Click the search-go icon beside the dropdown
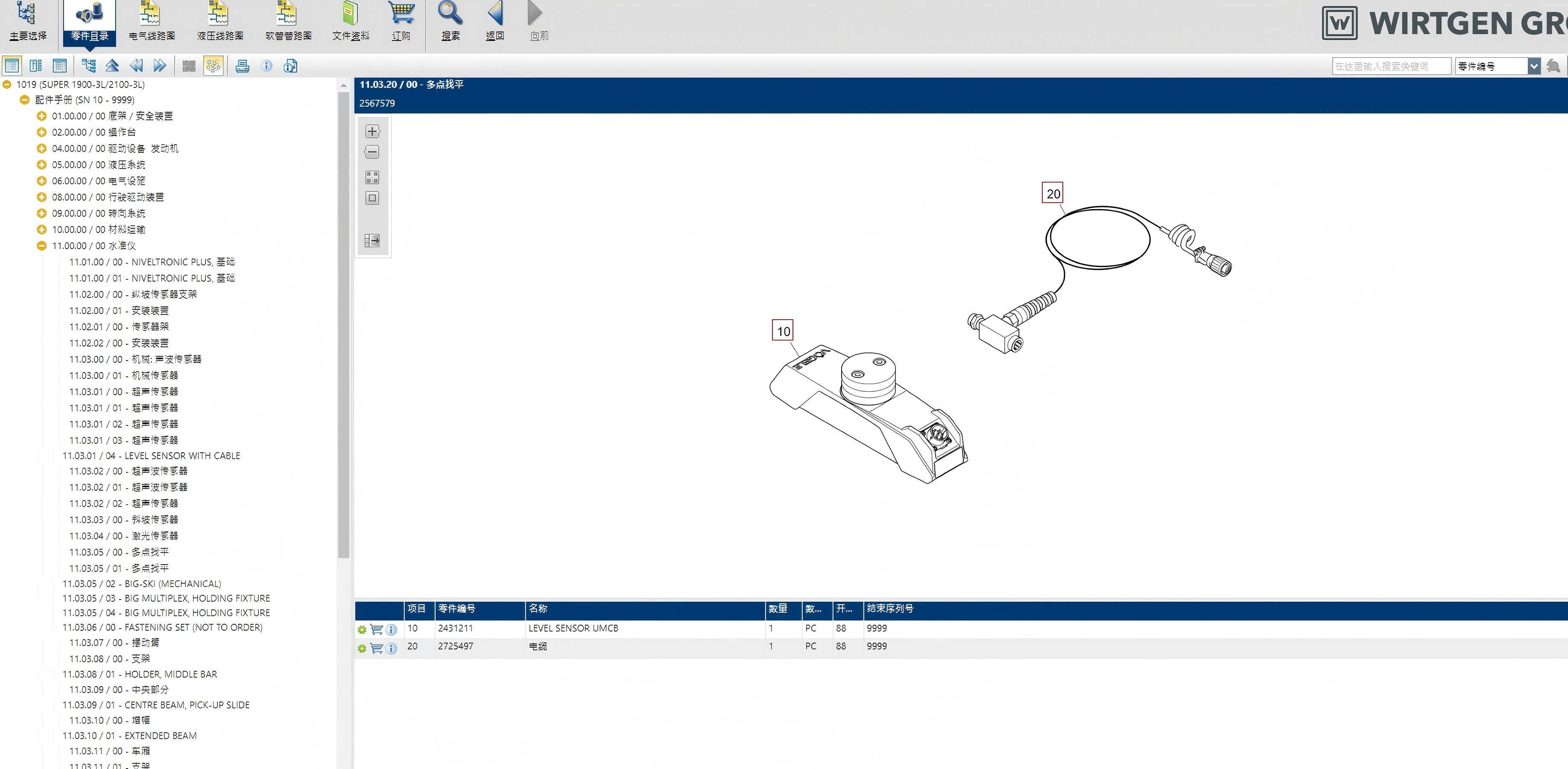The image size is (1568, 769). click(1554, 66)
